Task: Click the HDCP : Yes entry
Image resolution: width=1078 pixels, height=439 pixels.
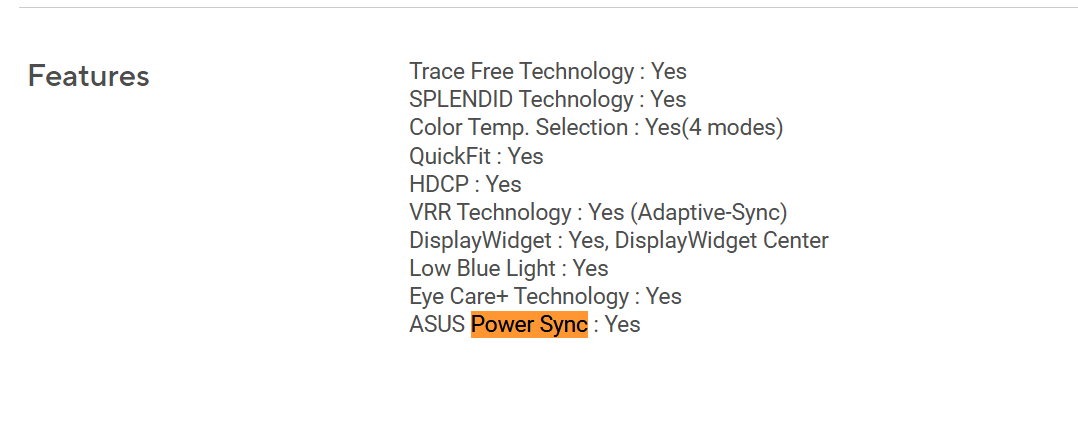Action: [x=465, y=184]
